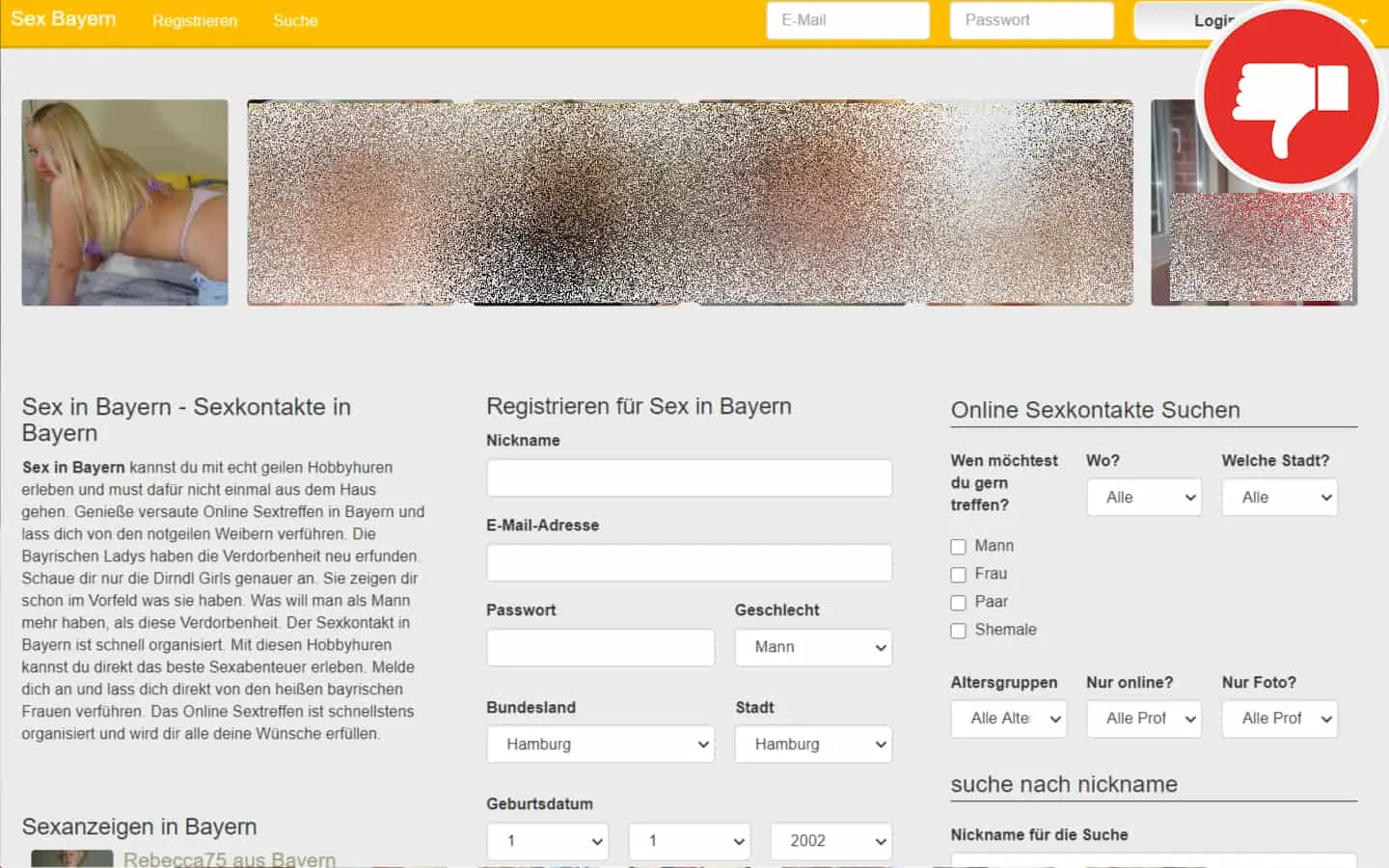Open the Altersgruppen dropdown
This screenshot has height=868, width=1389.
[x=1008, y=719]
